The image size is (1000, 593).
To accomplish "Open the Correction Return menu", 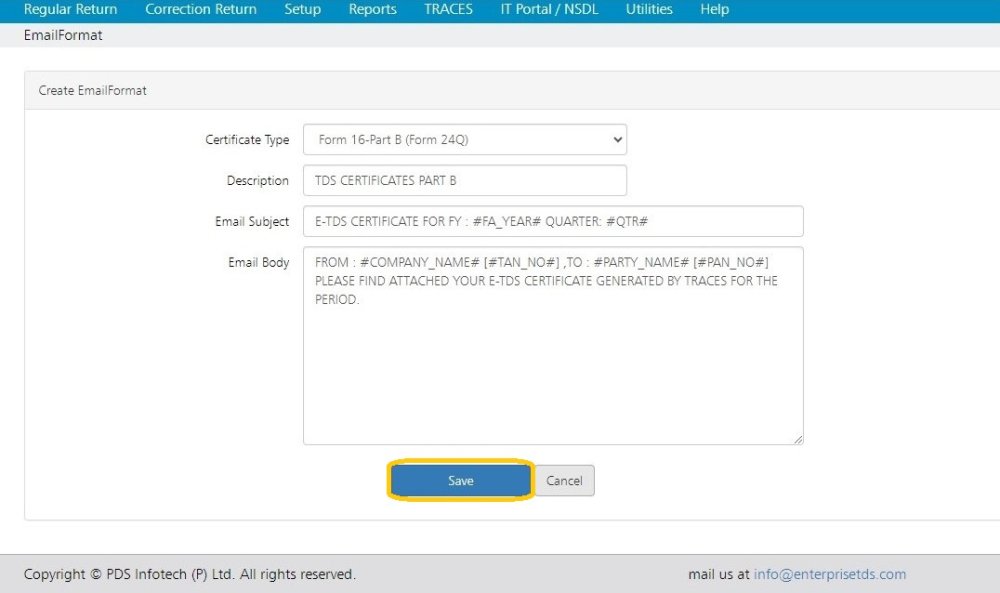I will (200, 9).
